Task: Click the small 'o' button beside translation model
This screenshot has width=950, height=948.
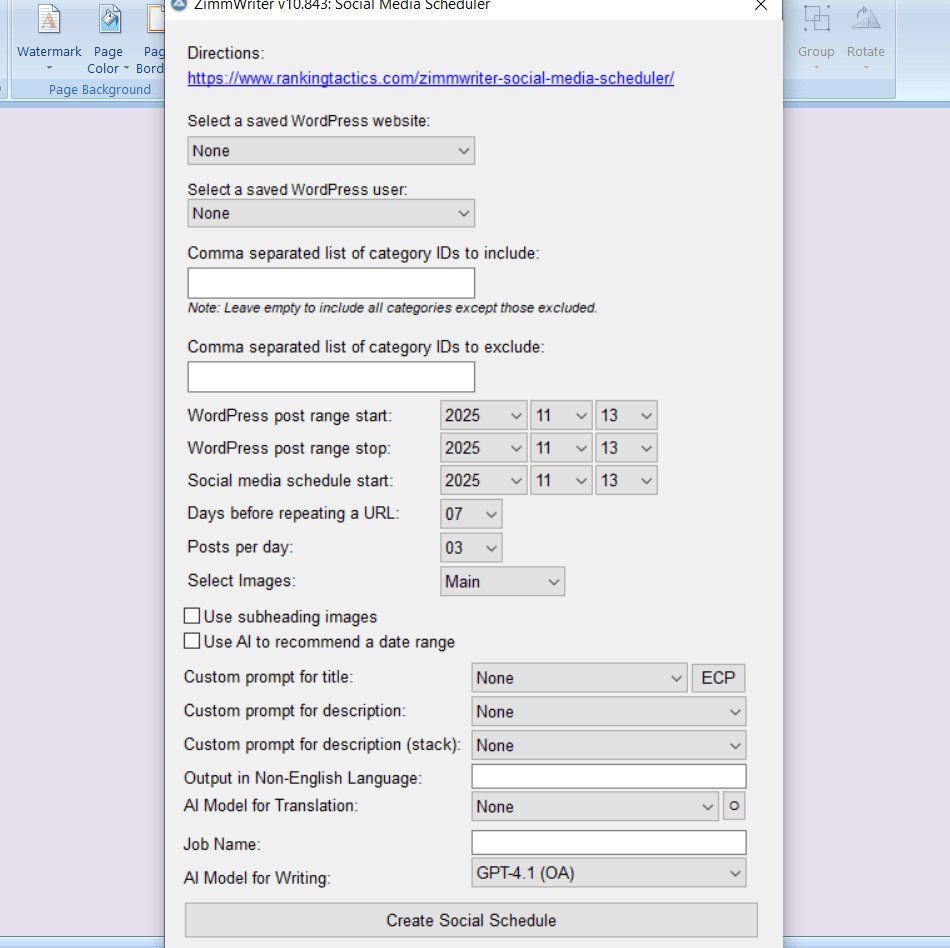Action: tap(734, 806)
